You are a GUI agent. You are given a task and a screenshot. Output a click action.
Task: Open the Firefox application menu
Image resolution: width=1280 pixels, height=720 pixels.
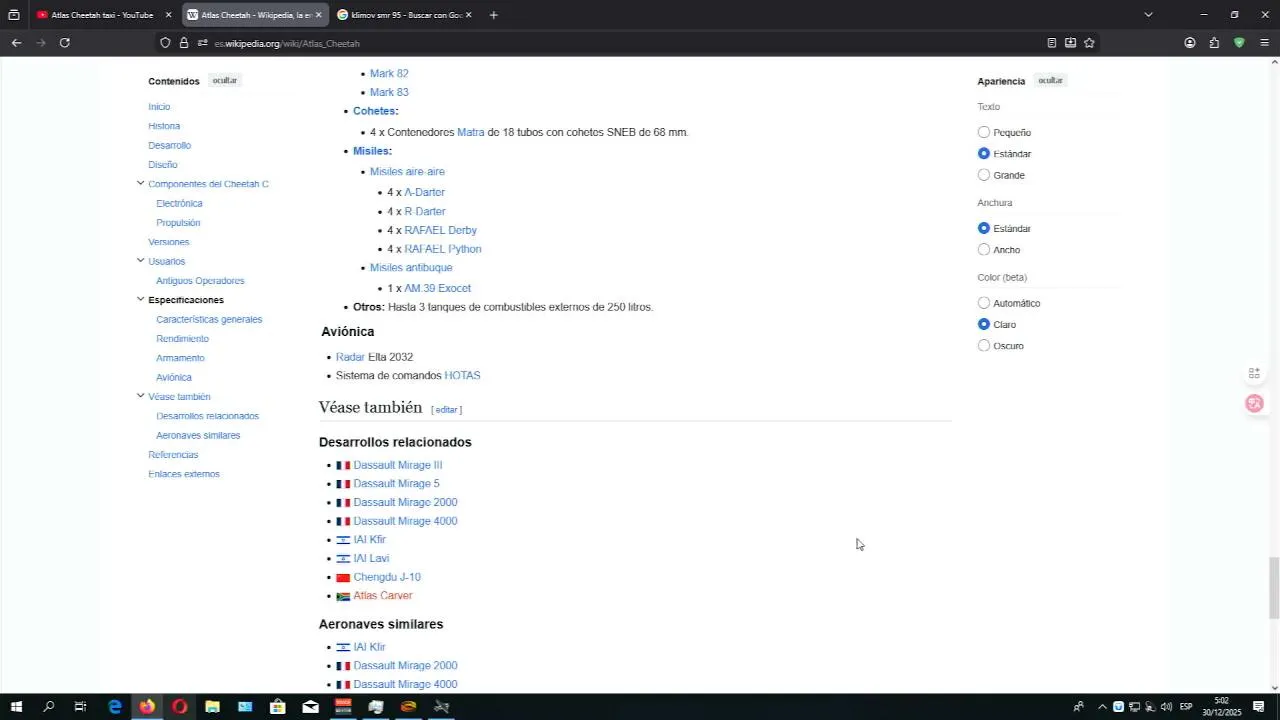(1264, 43)
